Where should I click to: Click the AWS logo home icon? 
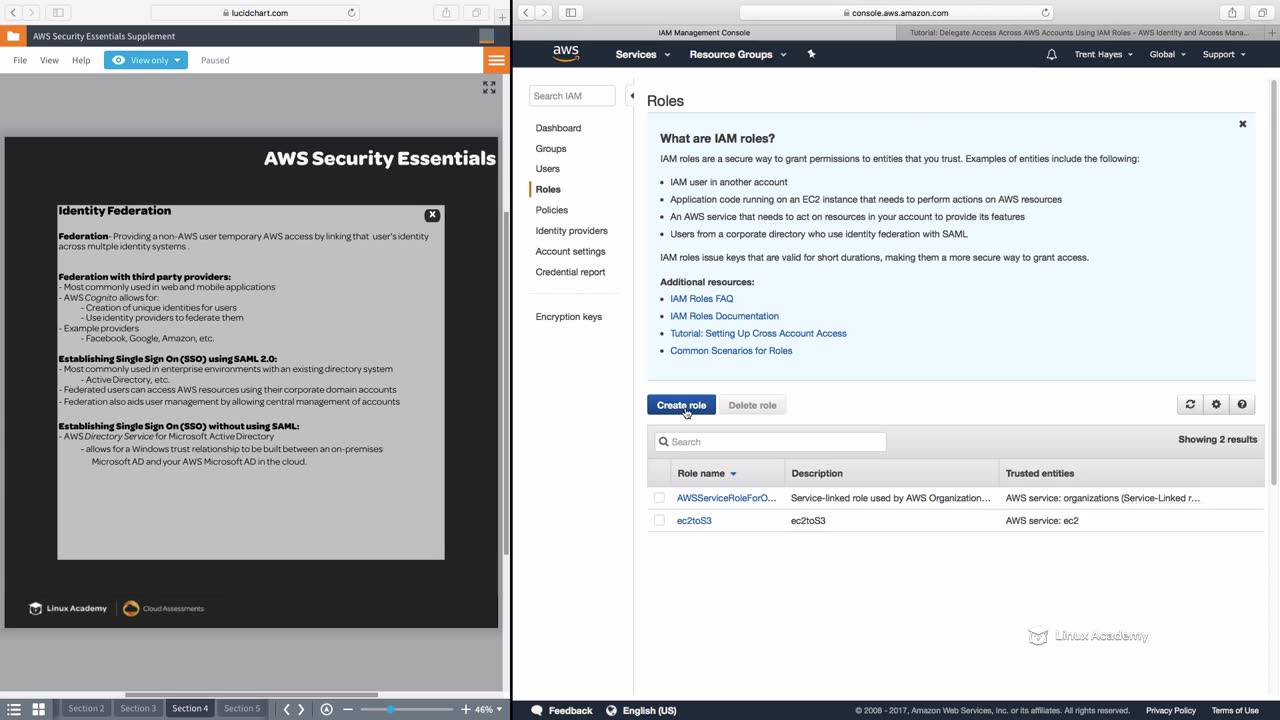click(x=565, y=54)
